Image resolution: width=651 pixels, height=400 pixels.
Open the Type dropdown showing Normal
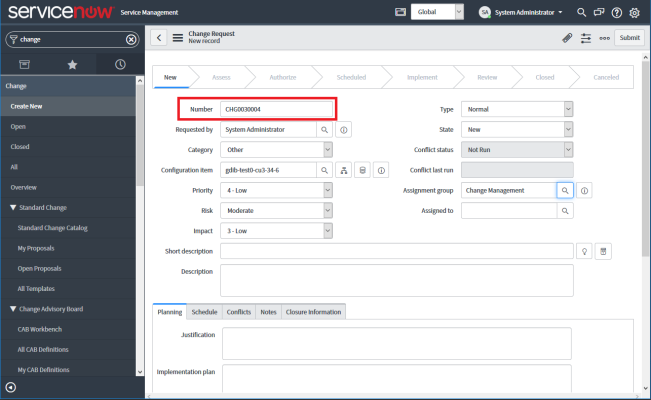[x=517, y=109]
